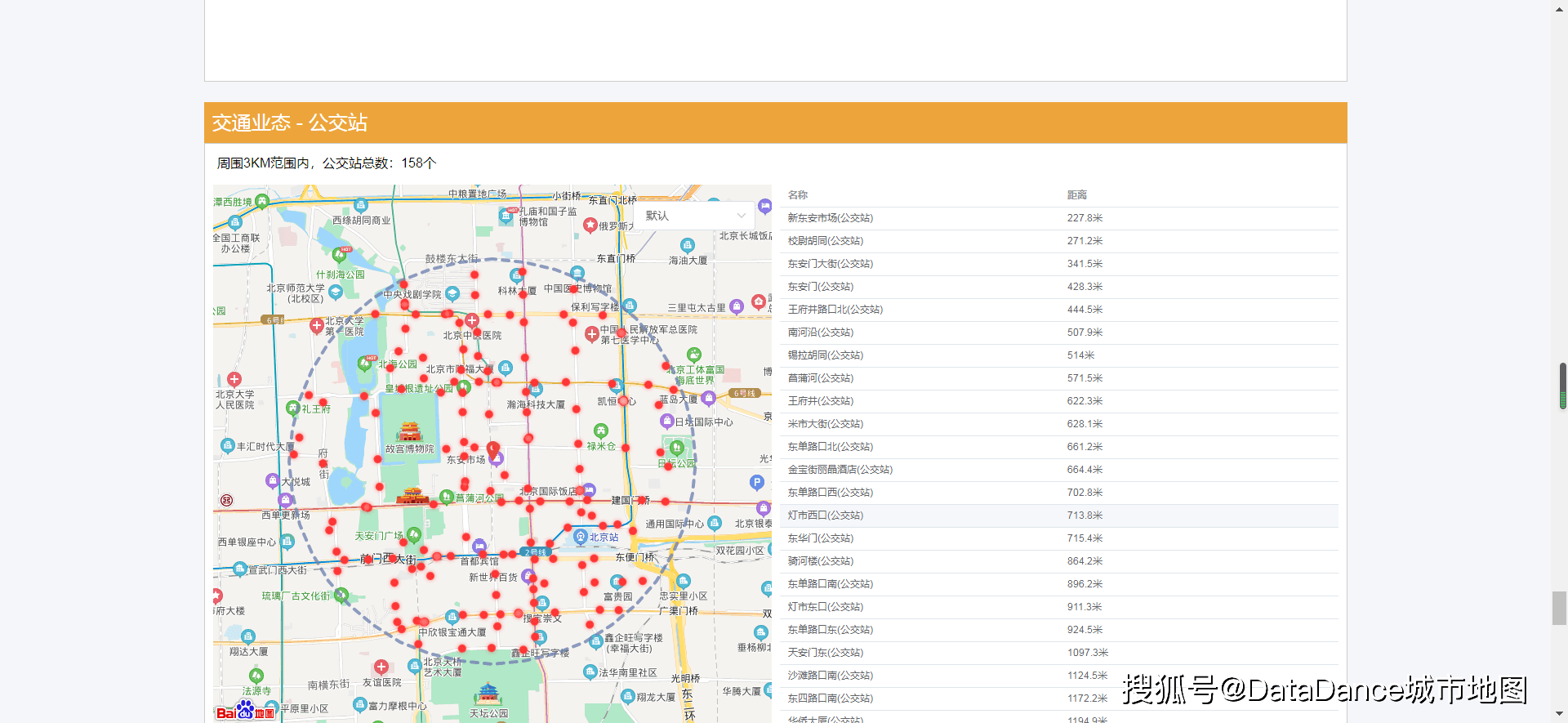Click 天安门东(公交站) list entry
Image resolution: width=1568 pixels, height=723 pixels.
(x=826, y=653)
